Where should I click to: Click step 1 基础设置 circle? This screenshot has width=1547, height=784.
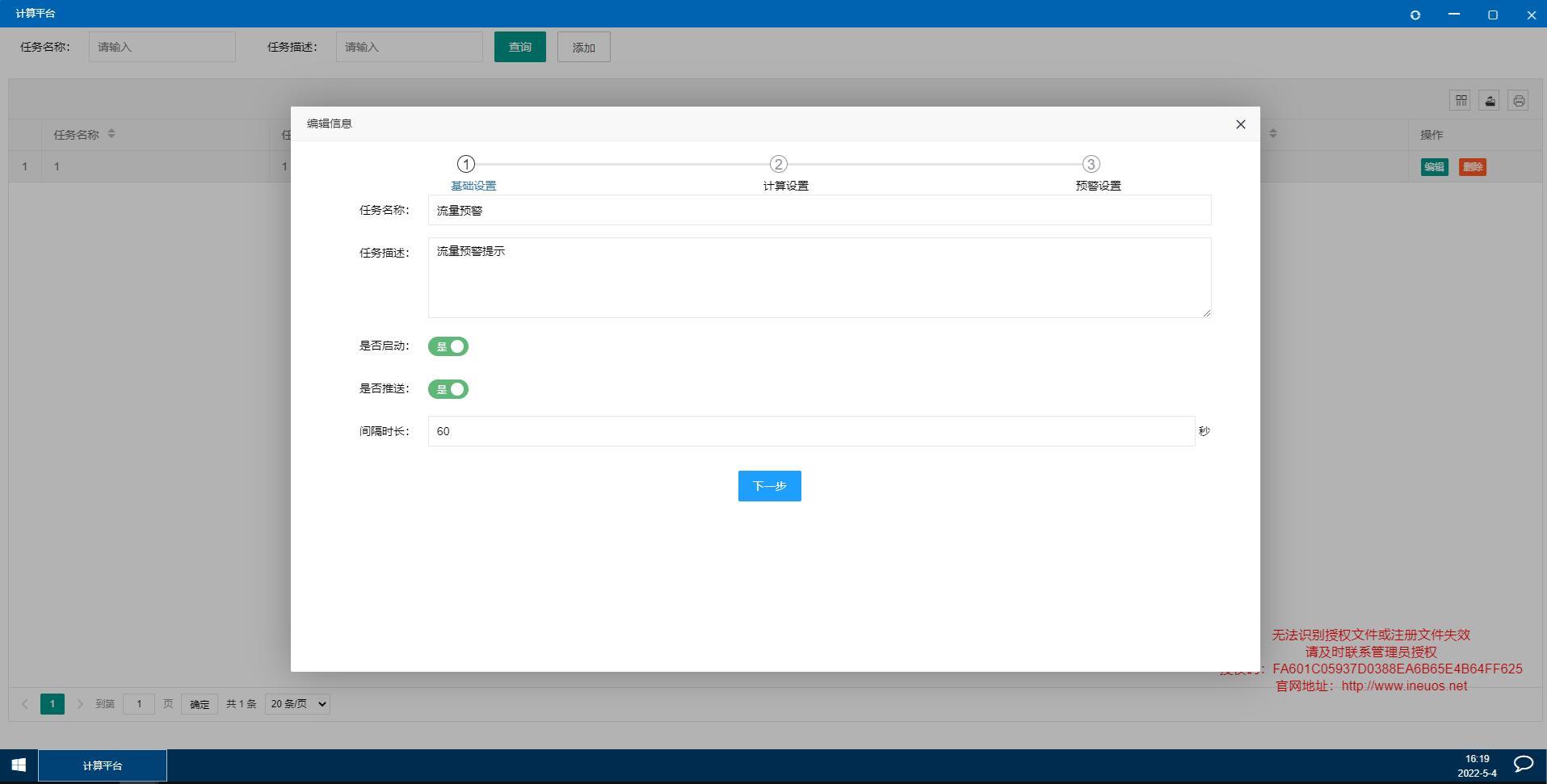[x=466, y=164]
